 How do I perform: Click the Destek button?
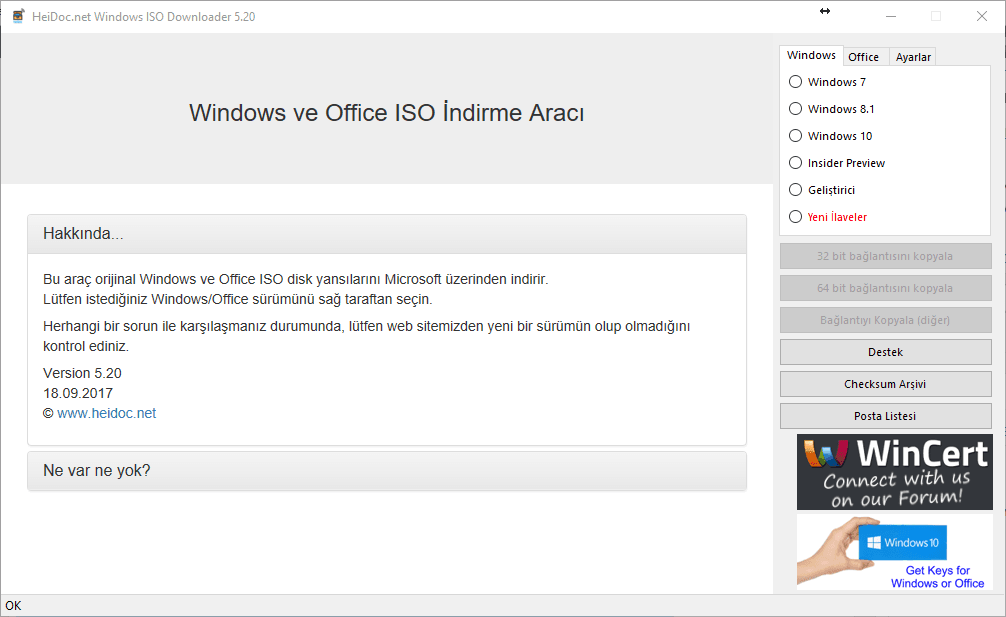tap(885, 352)
